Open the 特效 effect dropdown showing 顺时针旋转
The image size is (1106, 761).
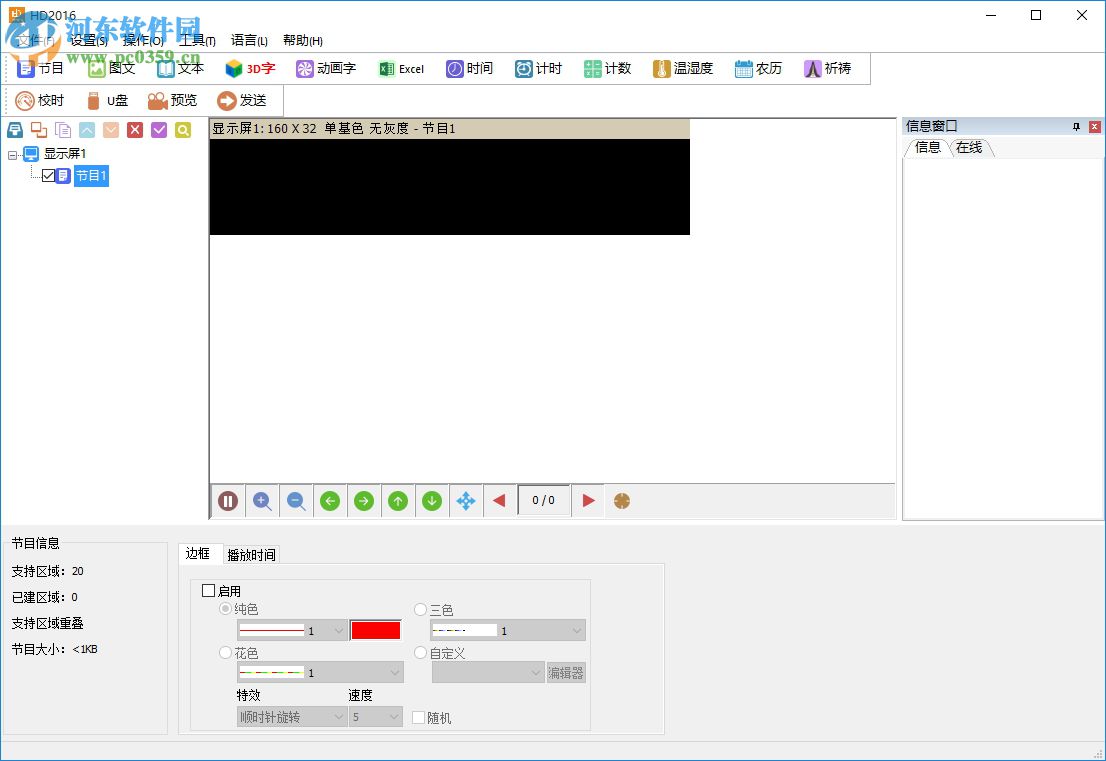tap(291, 717)
